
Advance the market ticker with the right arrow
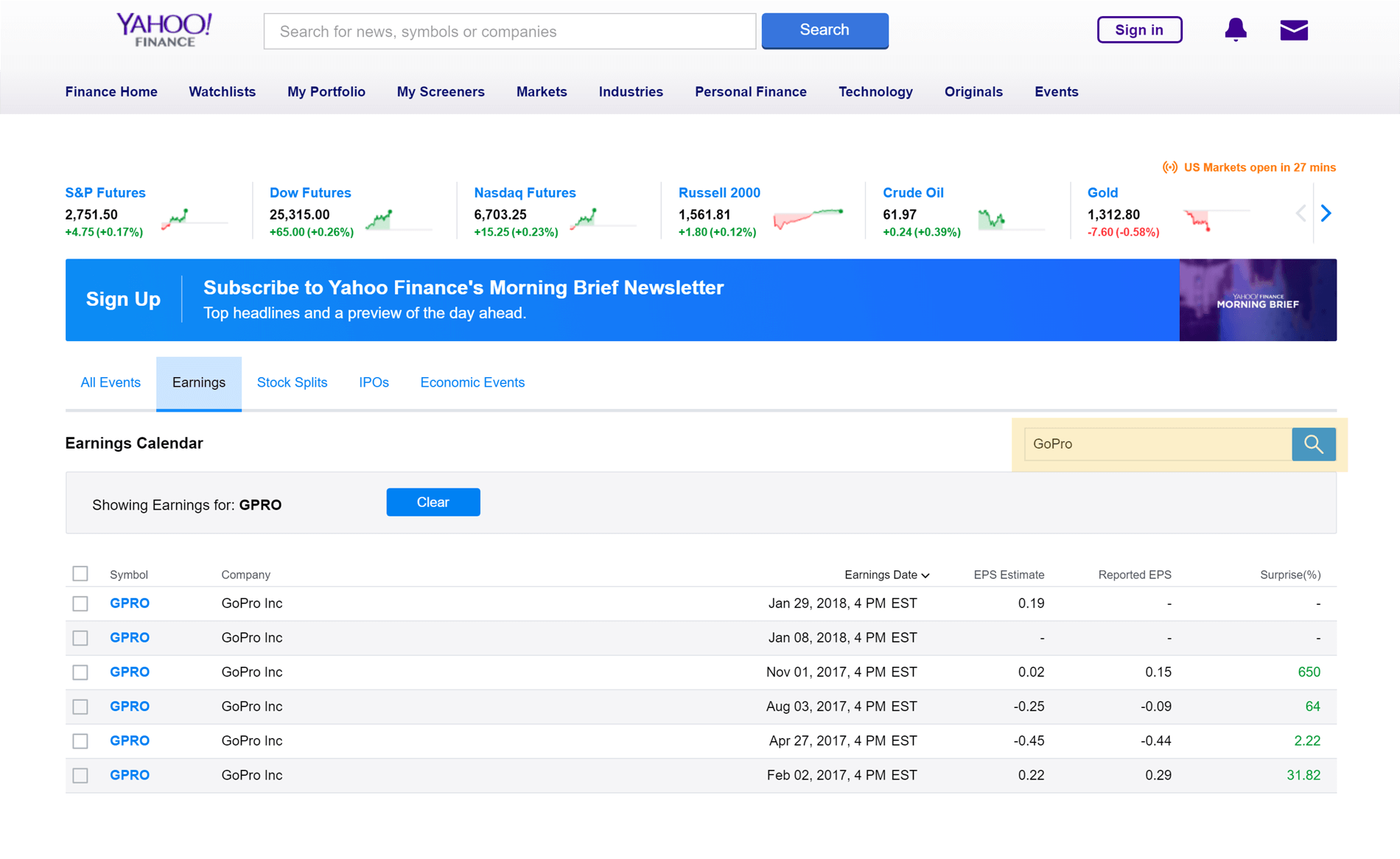[x=1326, y=214]
